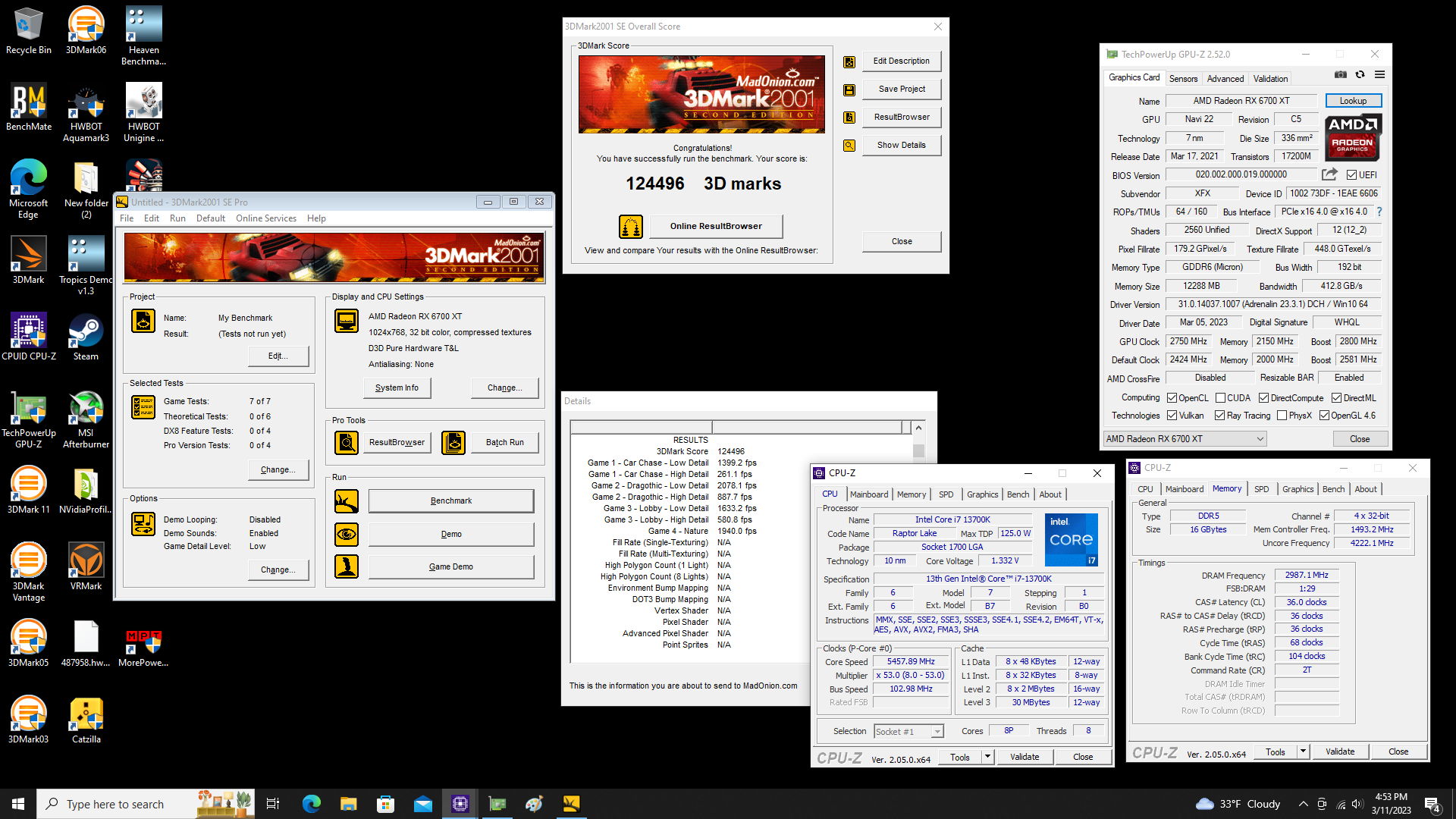
Task: Open Catzilla desktop shortcut
Action: (86, 720)
